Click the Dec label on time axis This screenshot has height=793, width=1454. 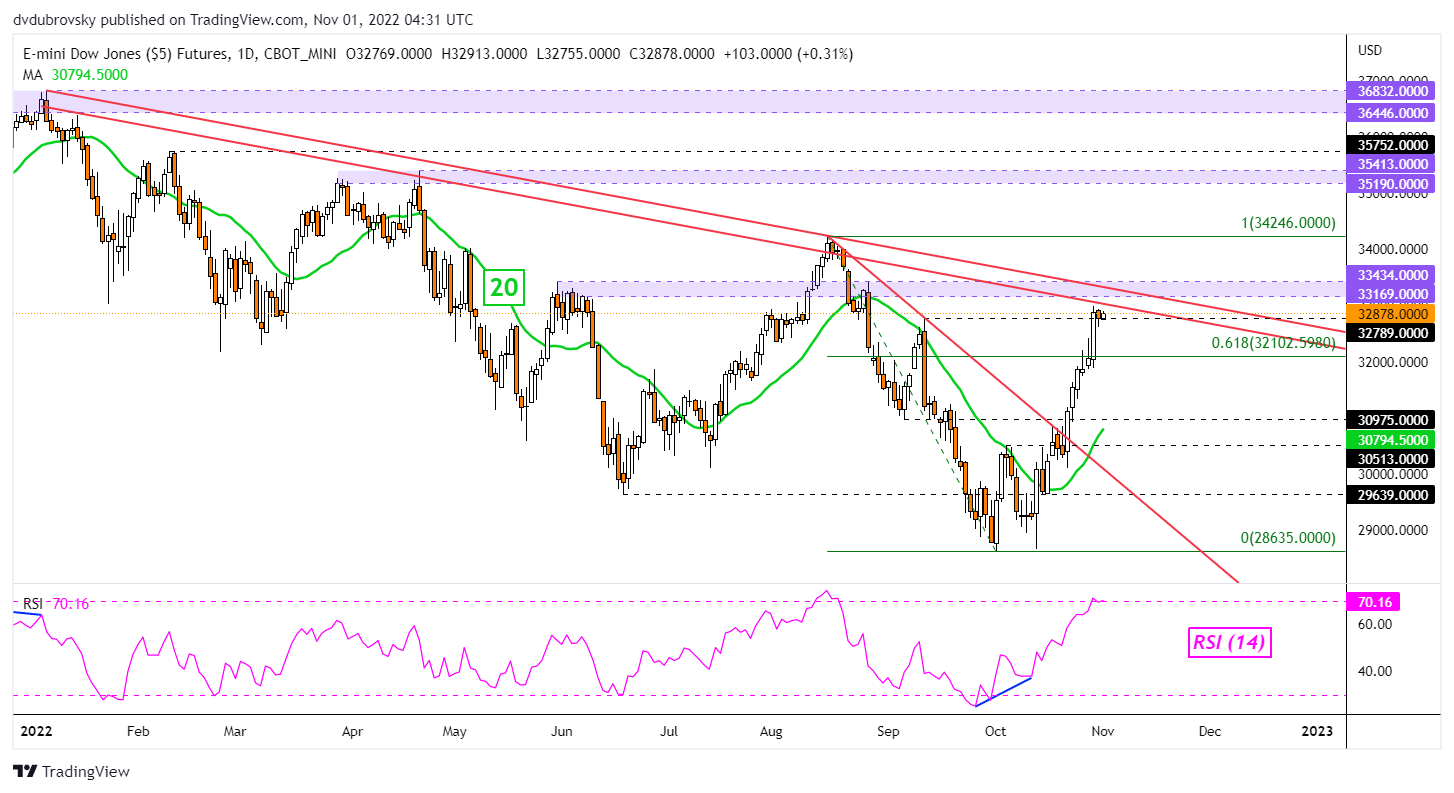click(x=1210, y=731)
